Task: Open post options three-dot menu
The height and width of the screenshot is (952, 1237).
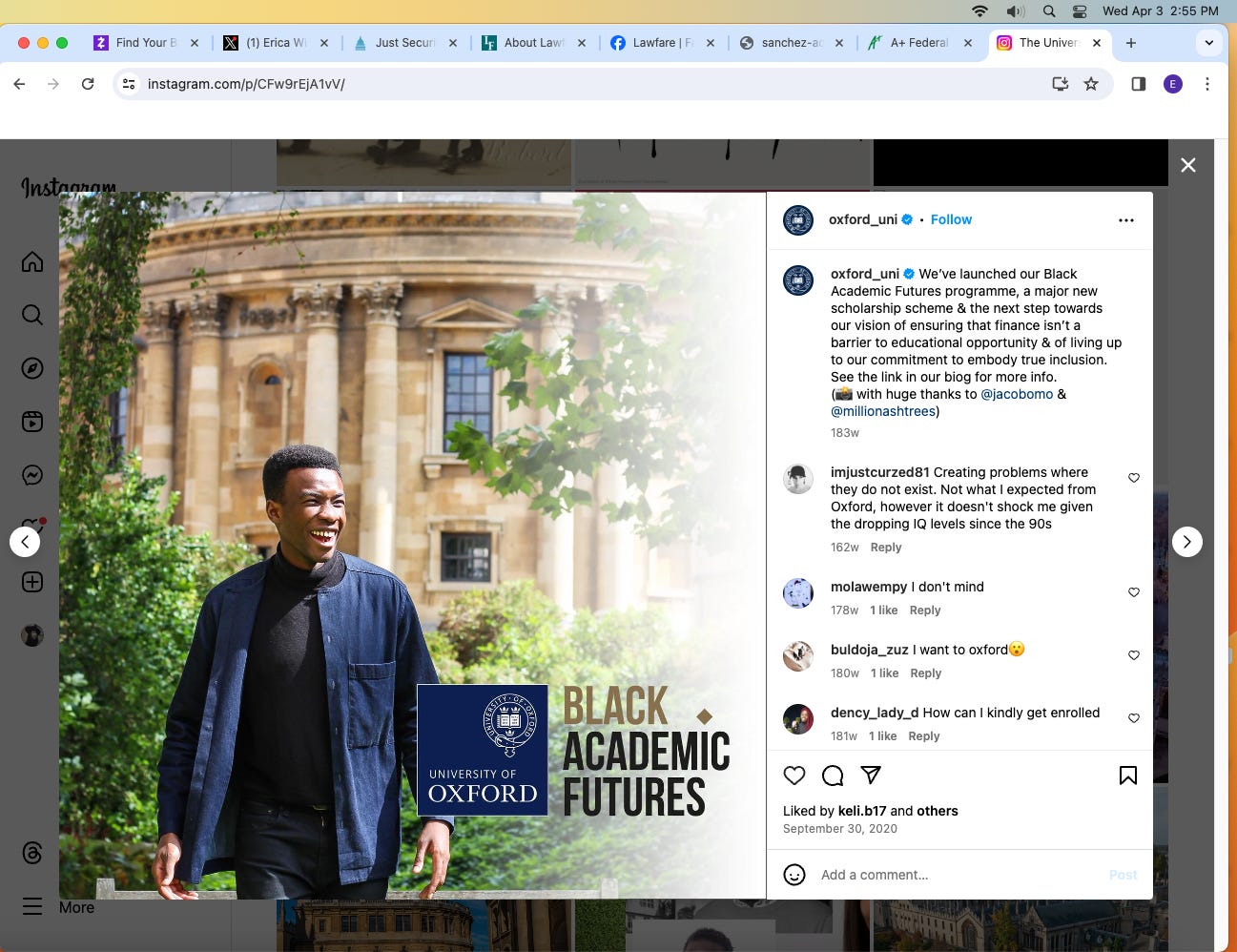Action: pyautogui.click(x=1126, y=220)
